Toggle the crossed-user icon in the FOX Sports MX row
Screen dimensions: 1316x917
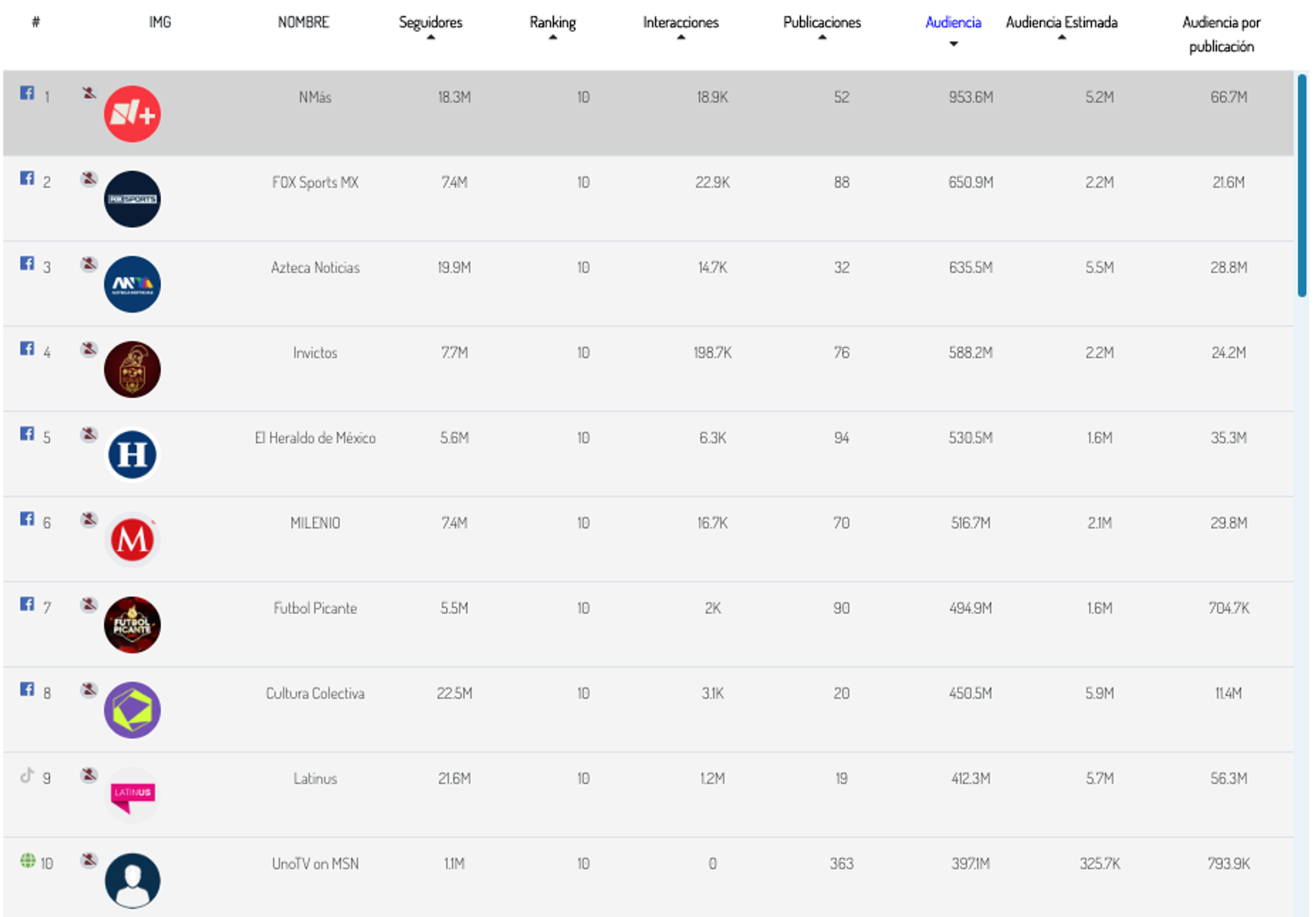(89, 178)
